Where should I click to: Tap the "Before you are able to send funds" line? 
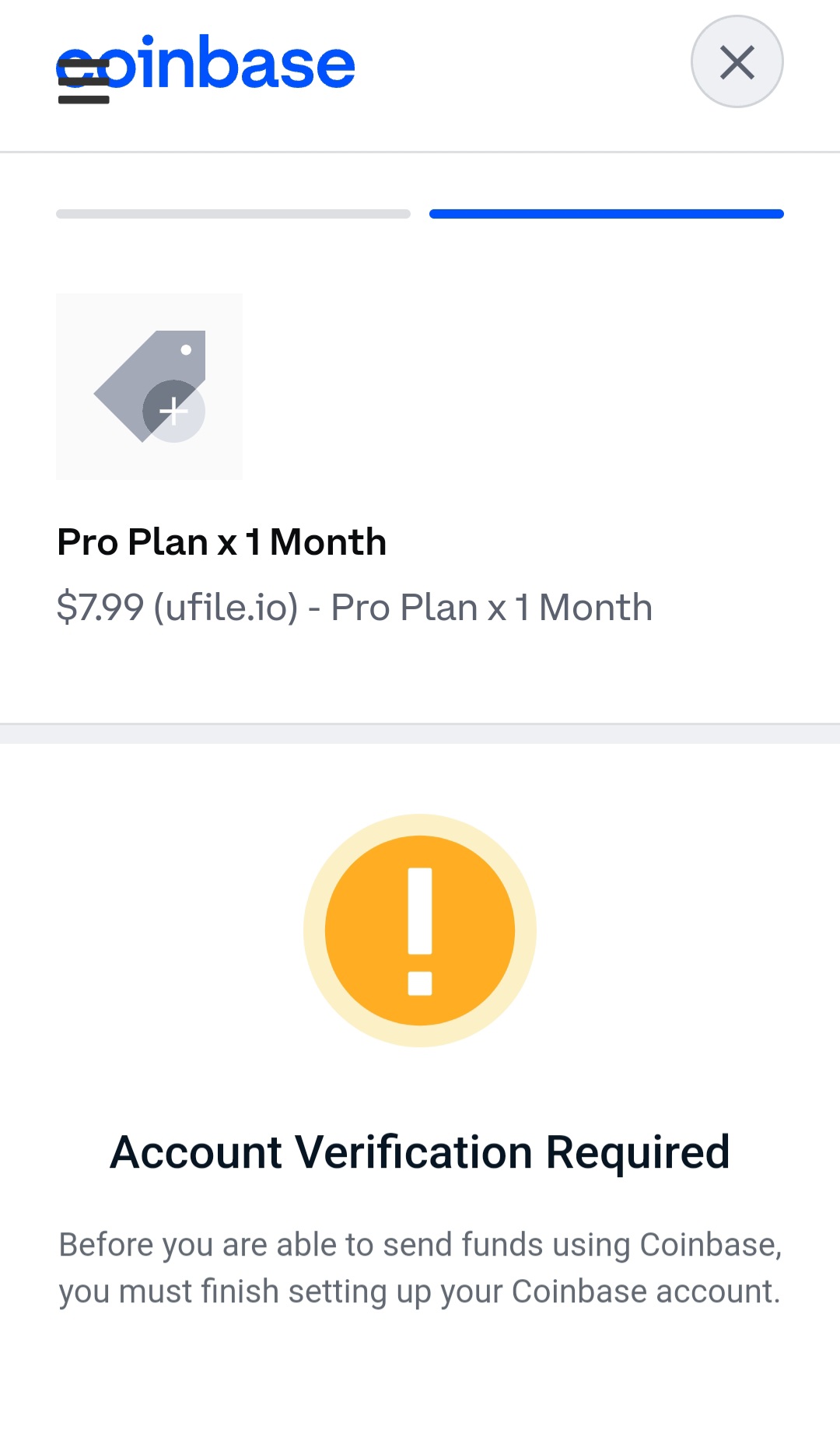pos(420,1245)
